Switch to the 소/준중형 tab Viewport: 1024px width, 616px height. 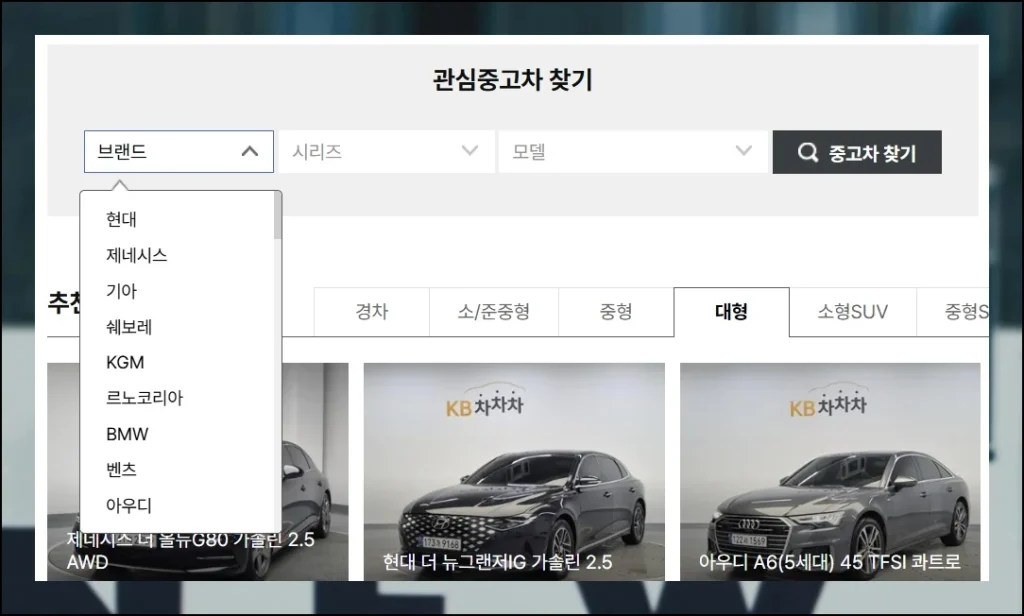pos(494,312)
